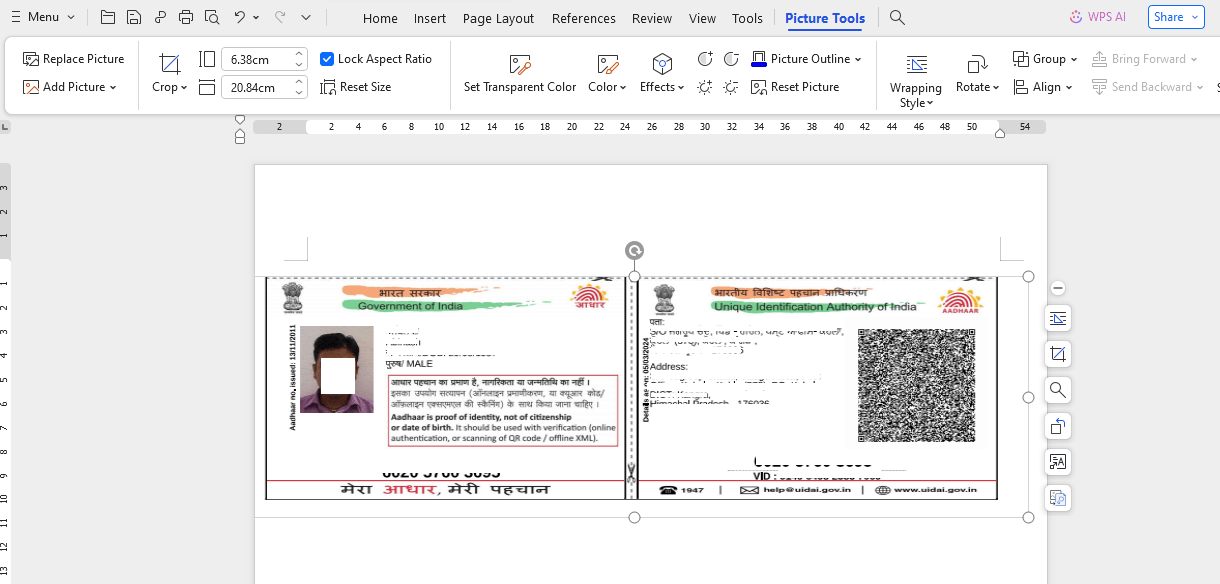Open the Tools tab
The width and height of the screenshot is (1220, 584).
747,18
